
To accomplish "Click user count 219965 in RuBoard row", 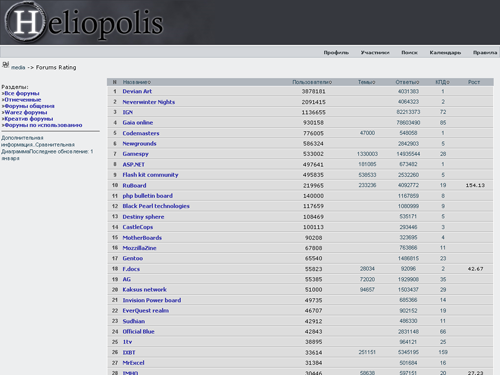I will [x=314, y=186].
